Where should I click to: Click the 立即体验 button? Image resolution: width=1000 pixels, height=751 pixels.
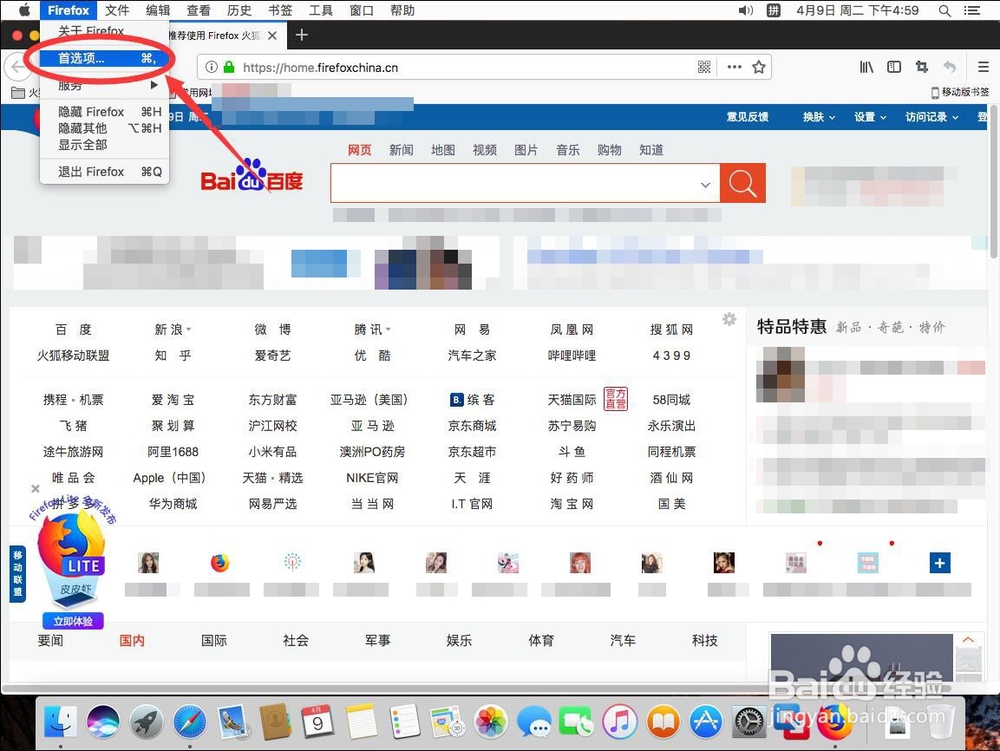[73, 621]
